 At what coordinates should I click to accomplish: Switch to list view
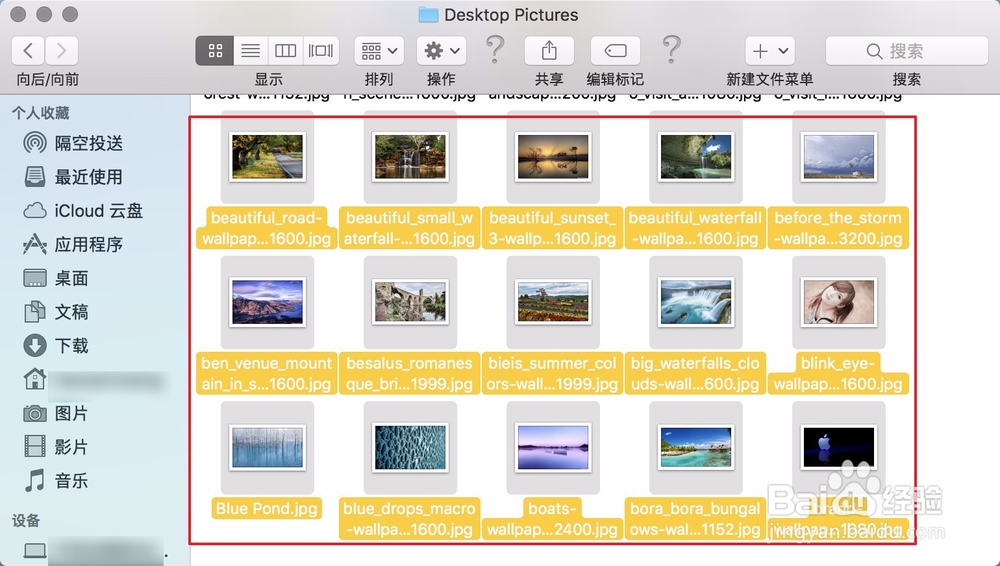tap(251, 50)
